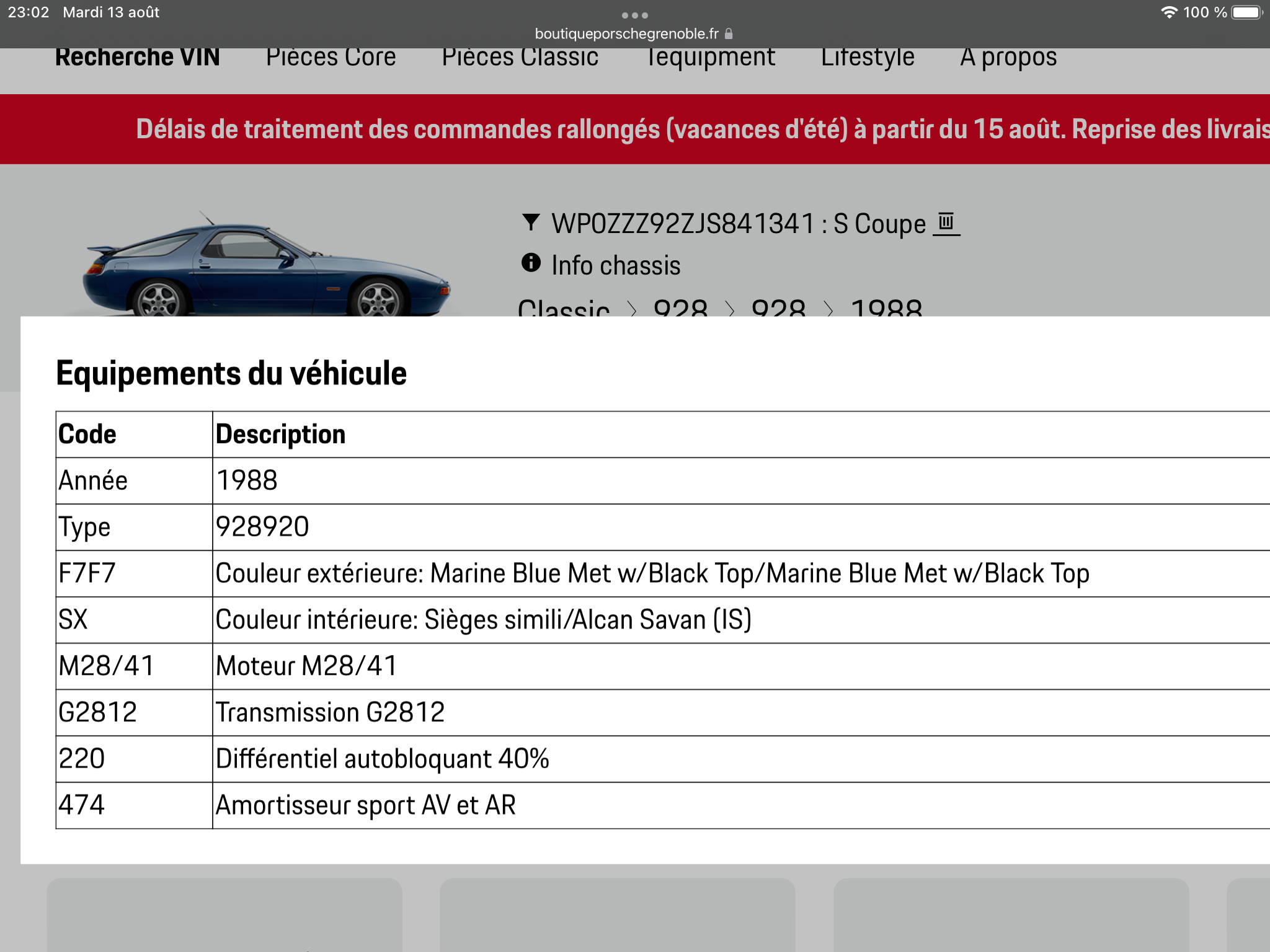Click the trash icon after S Coupe
The height and width of the screenshot is (952, 1270).
coord(946,222)
